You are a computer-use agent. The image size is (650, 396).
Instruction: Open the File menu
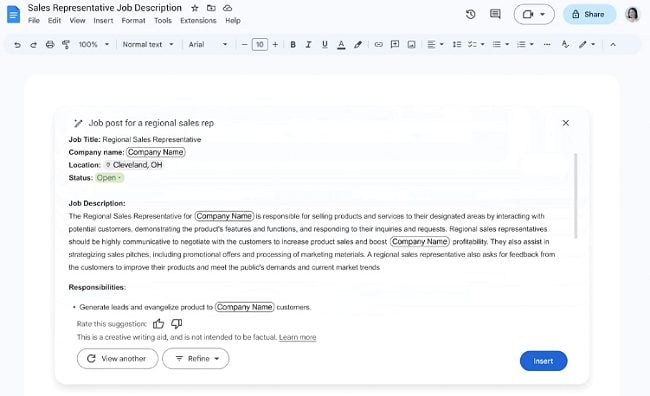[x=34, y=20]
